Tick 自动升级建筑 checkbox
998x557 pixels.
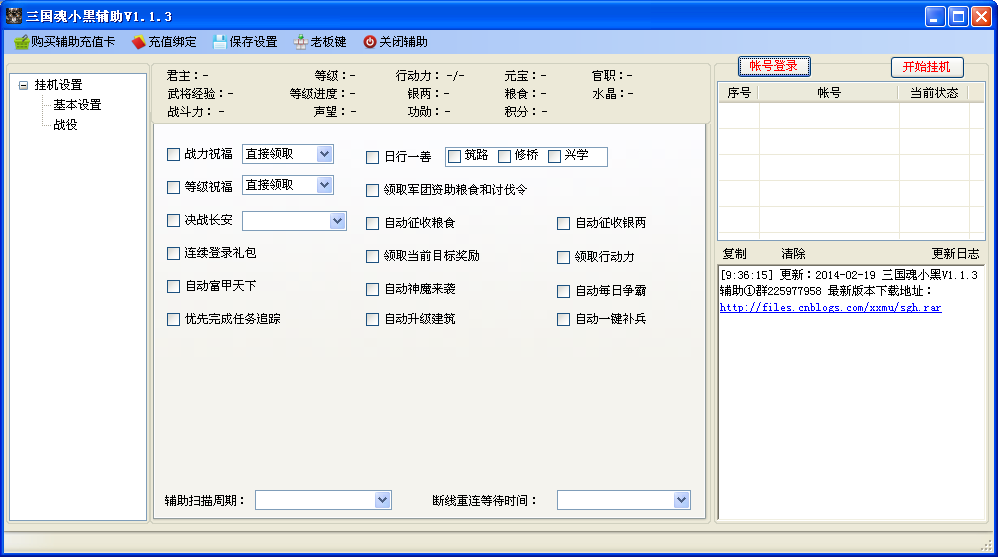point(372,320)
